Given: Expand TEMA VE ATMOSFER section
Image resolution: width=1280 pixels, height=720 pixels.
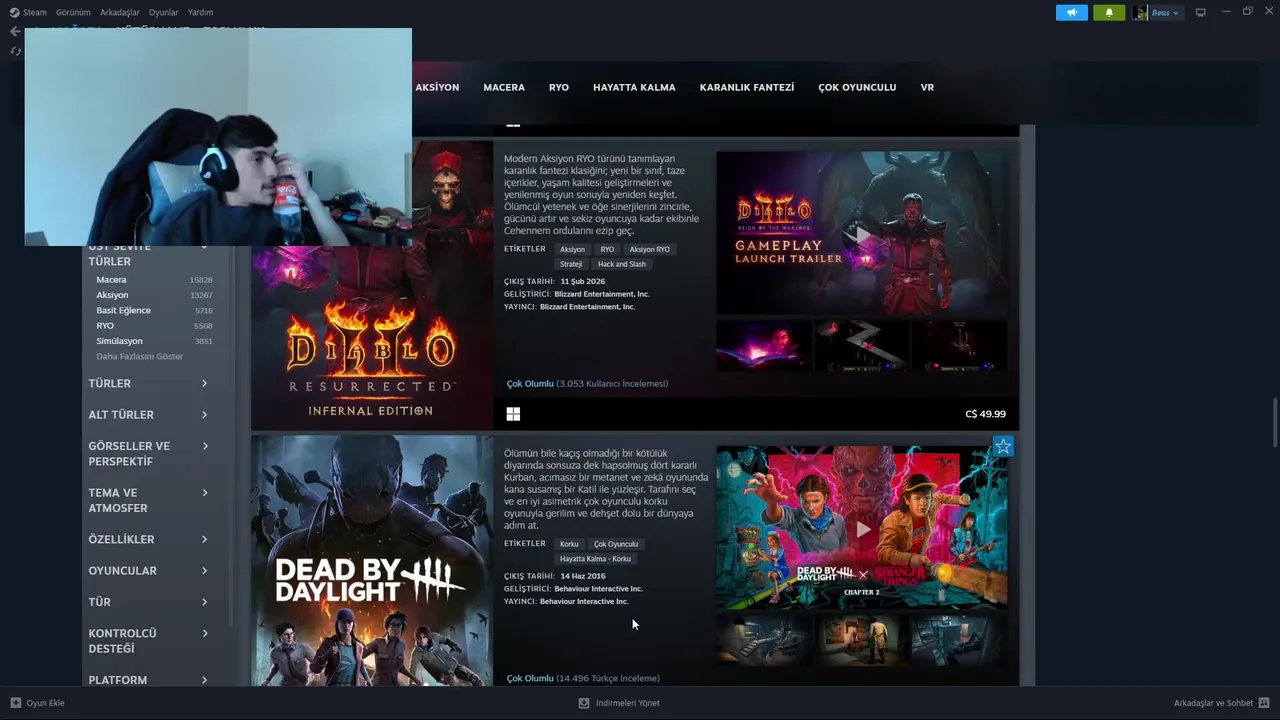Looking at the screenshot, I should tap(148, 500).
